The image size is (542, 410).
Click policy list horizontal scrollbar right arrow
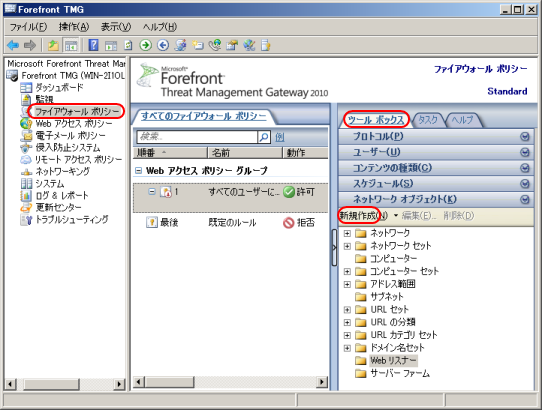click(x=322, y=382)
